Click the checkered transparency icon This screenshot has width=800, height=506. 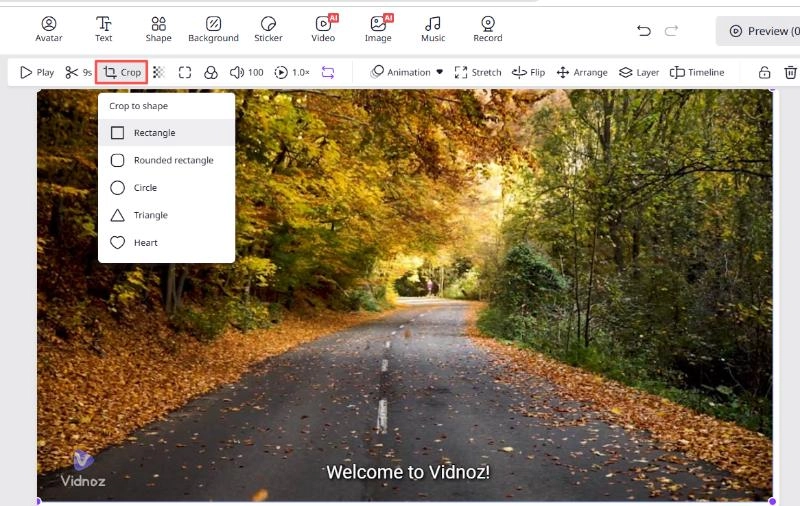tap(159, 72)
